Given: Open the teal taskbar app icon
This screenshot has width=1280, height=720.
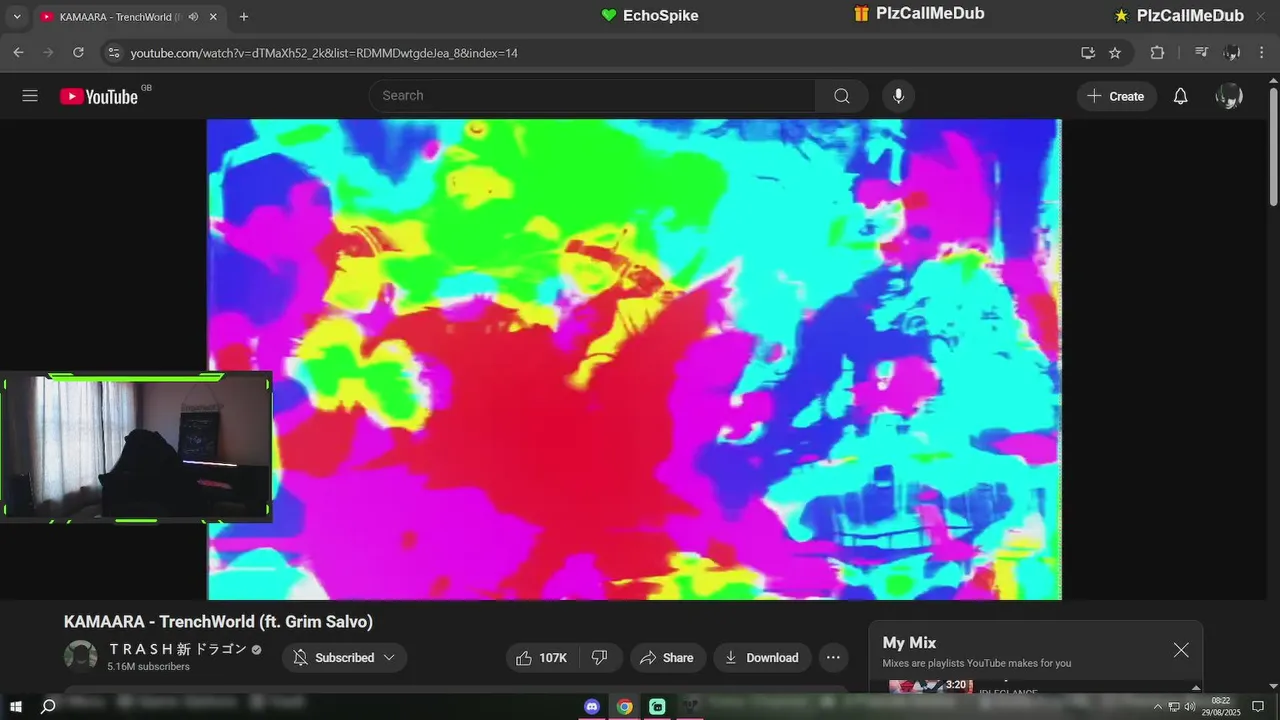Looking at the screenshot, I should 657,707.
